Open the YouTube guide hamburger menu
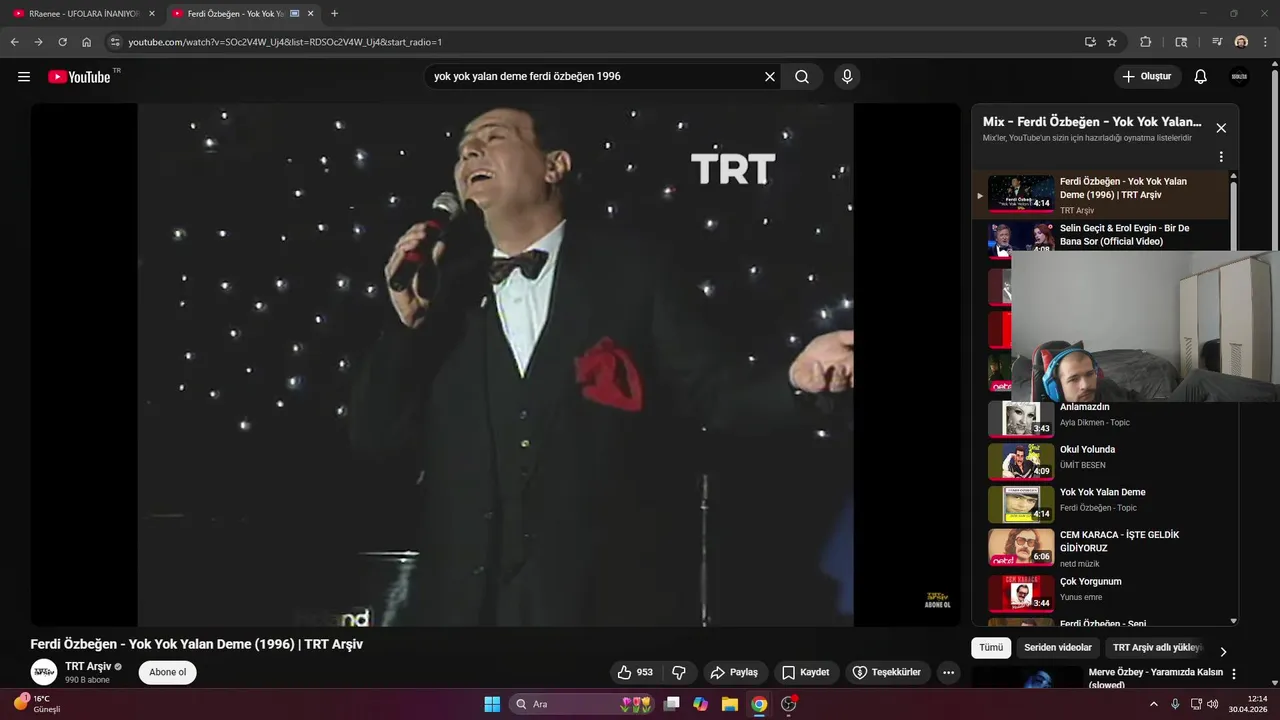 (x=24, y=77)
